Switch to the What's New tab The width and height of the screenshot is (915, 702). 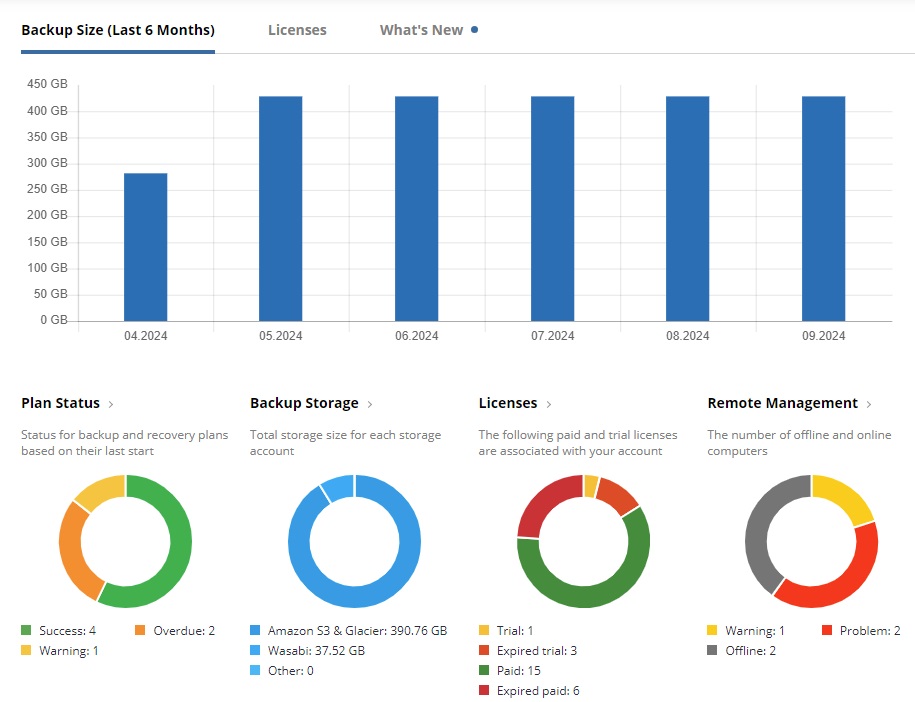pyautogui.click(x=421, y=30)
